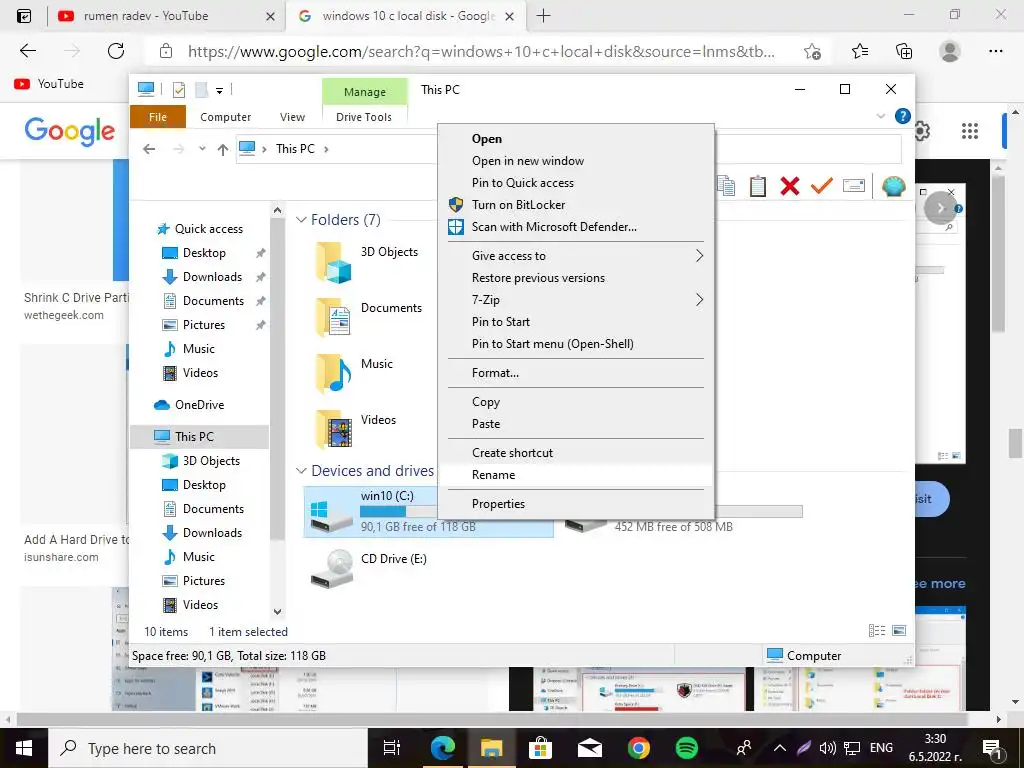1024x768 pixels.
Task: Open Google Chrome from the taskbar
Action: pyautogui.click(x=638, y=748)
